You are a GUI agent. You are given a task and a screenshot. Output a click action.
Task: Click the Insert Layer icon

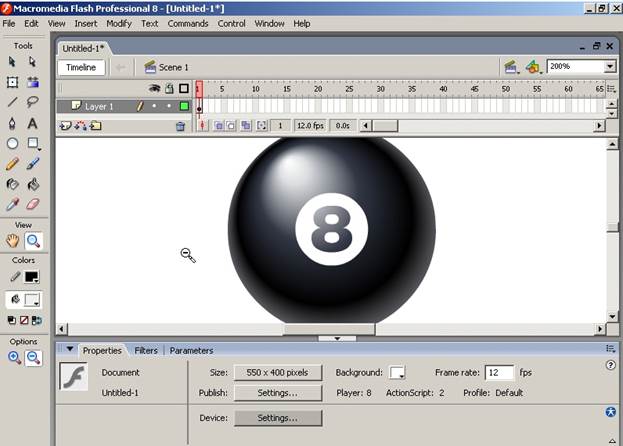click(x=65, y=126)
